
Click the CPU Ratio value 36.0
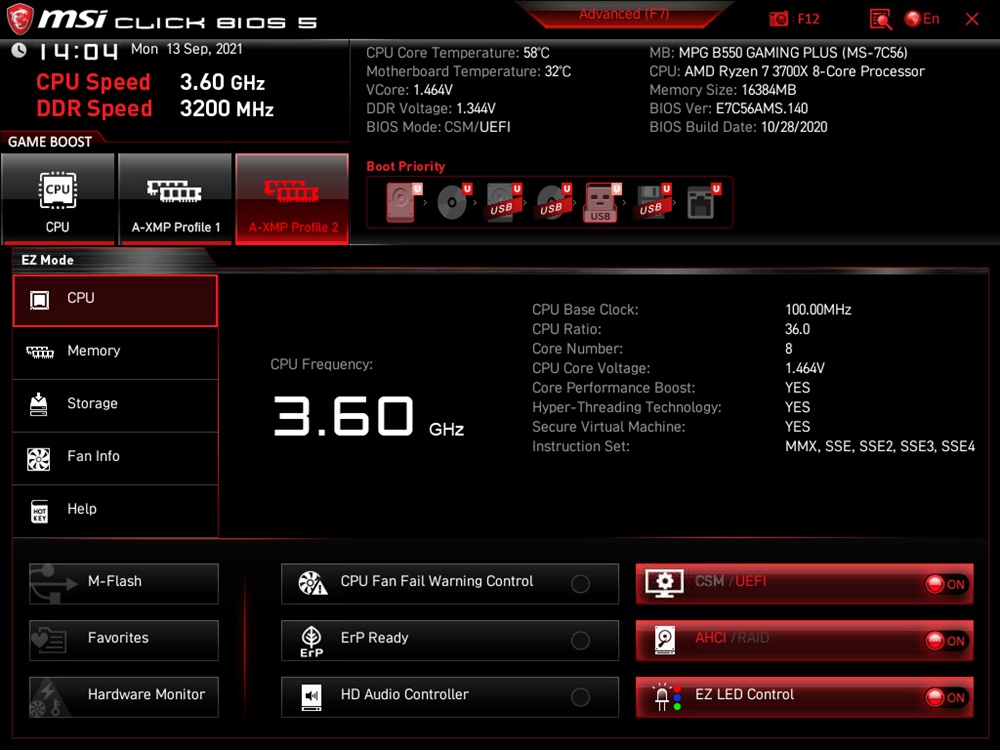[x=797, y=329]
